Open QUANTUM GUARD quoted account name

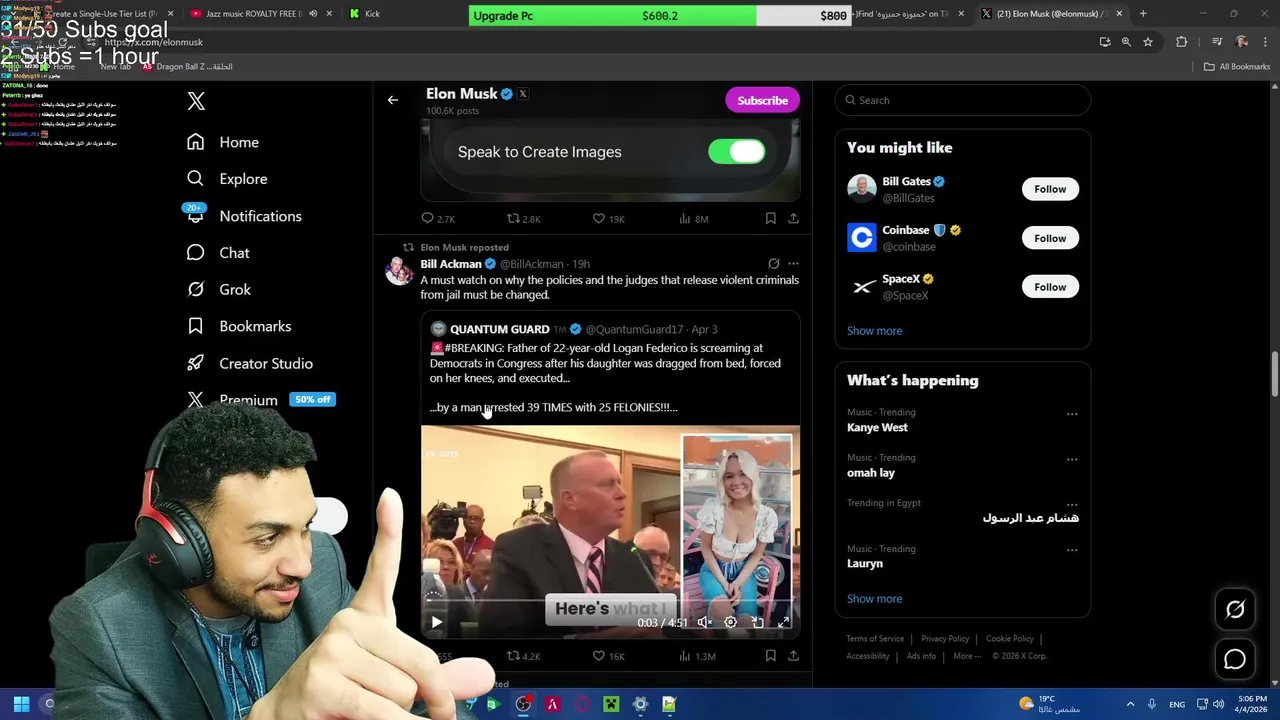tap(499, 329)
